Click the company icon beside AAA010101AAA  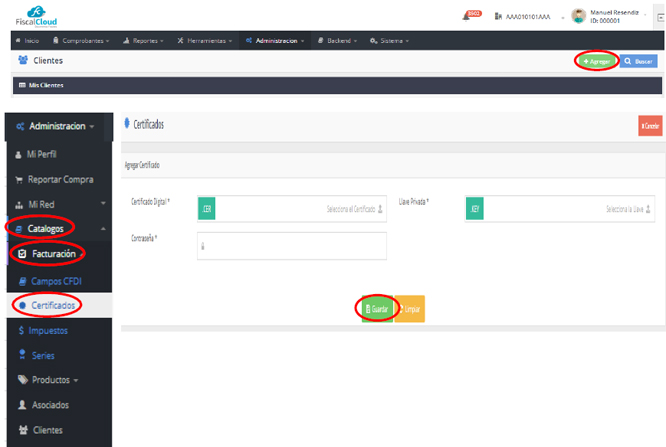[498, 17]
